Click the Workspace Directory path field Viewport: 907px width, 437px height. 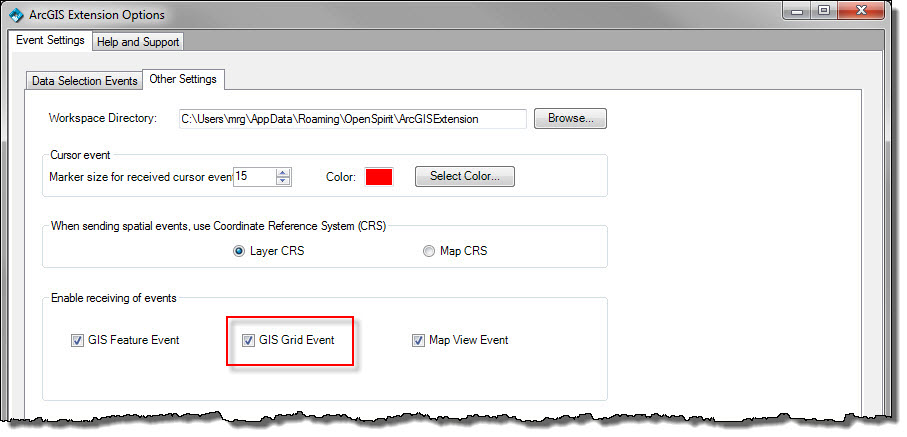pyautogui.click(x=352, y=119)
